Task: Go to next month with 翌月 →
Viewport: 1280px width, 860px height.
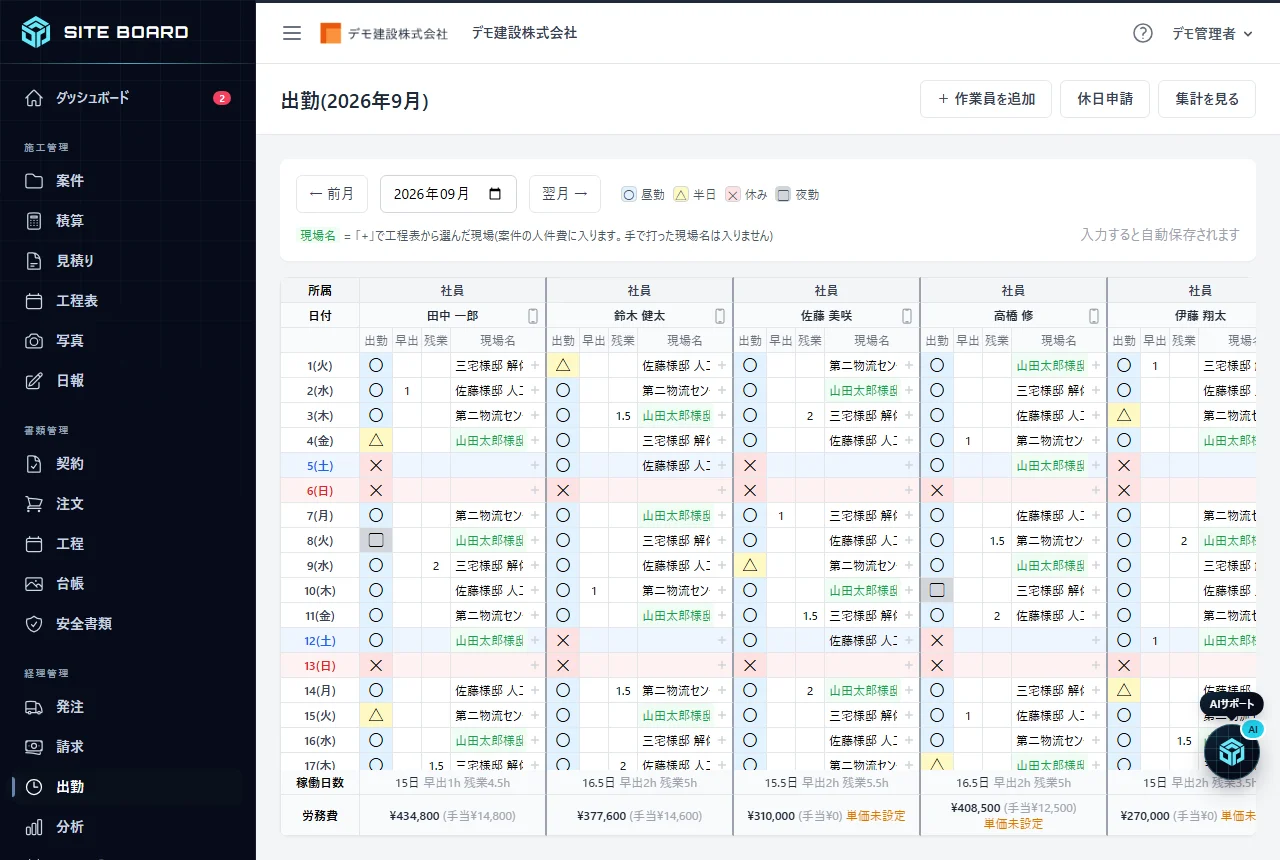Action: (565, 194)
